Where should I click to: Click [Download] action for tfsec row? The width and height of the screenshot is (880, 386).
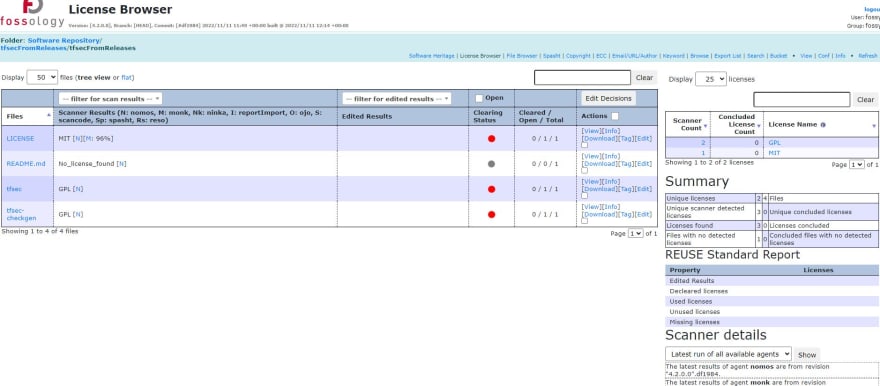(x=599, y=189)
